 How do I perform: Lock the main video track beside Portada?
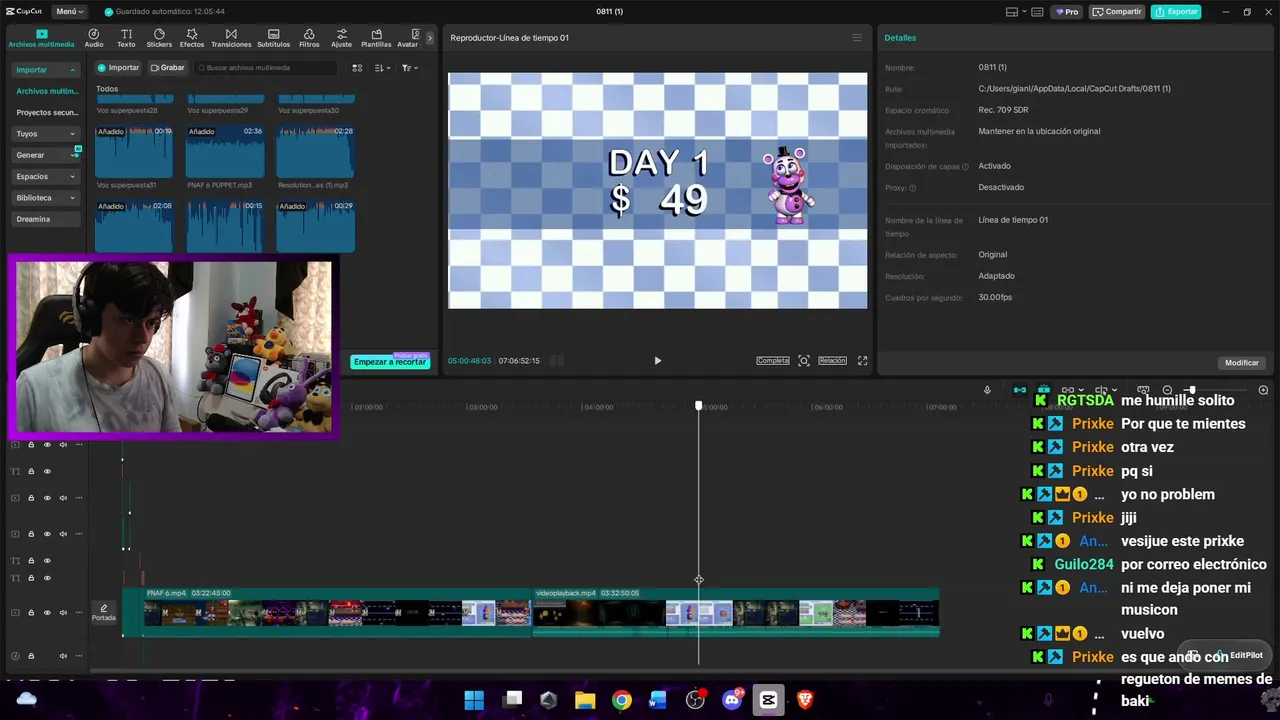[x=31, y=612]
